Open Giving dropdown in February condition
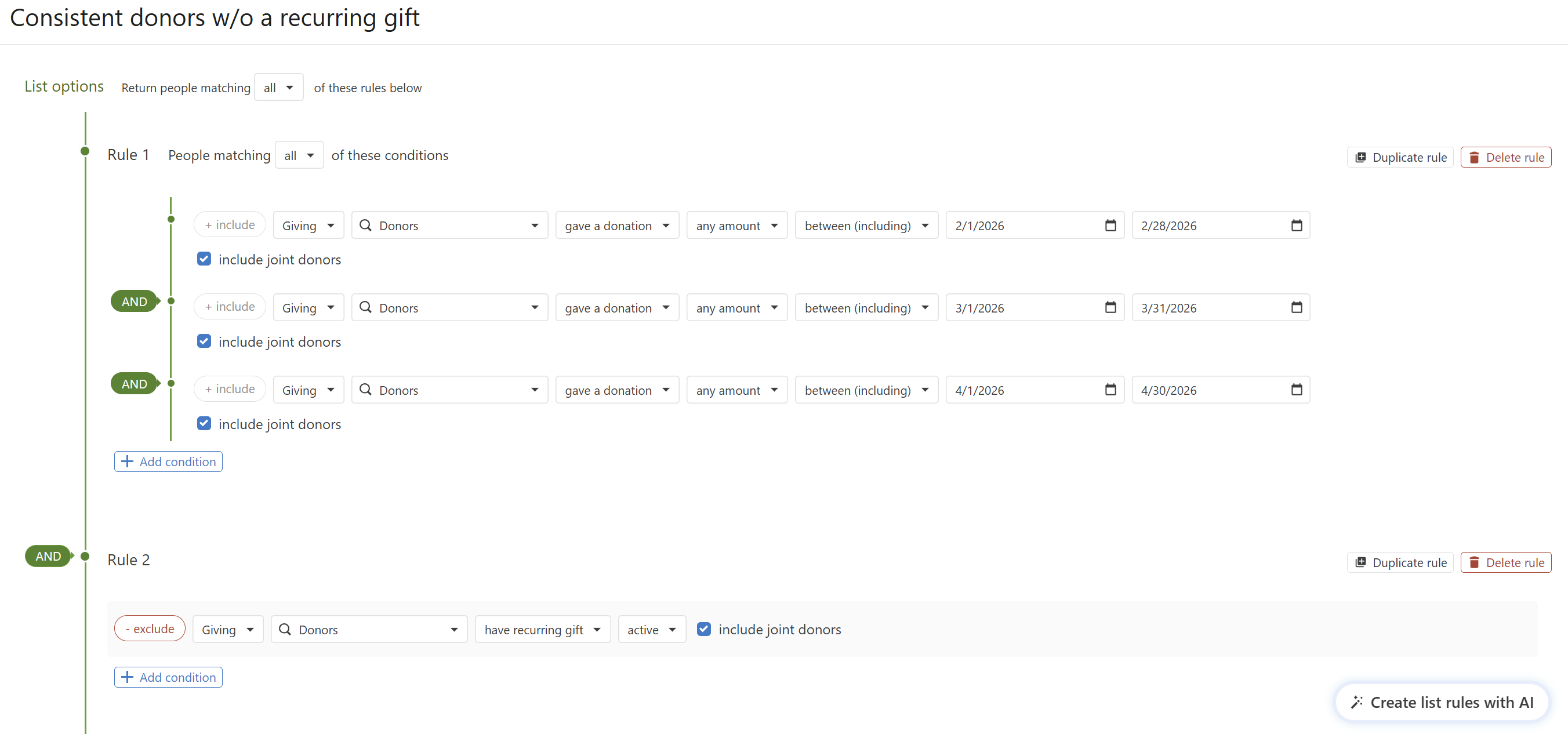Image resolution: width=1568 pixels, height=734 pixels. (308, 226)
